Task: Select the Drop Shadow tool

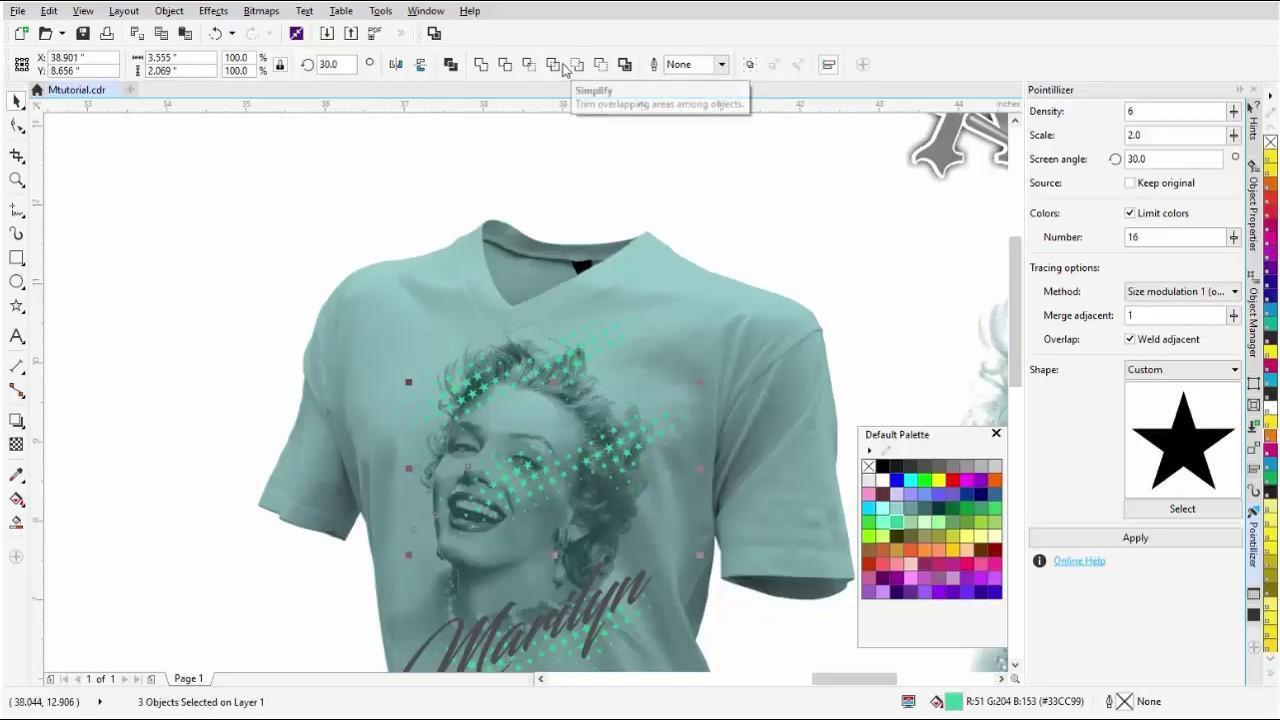Action: [17, 421]
